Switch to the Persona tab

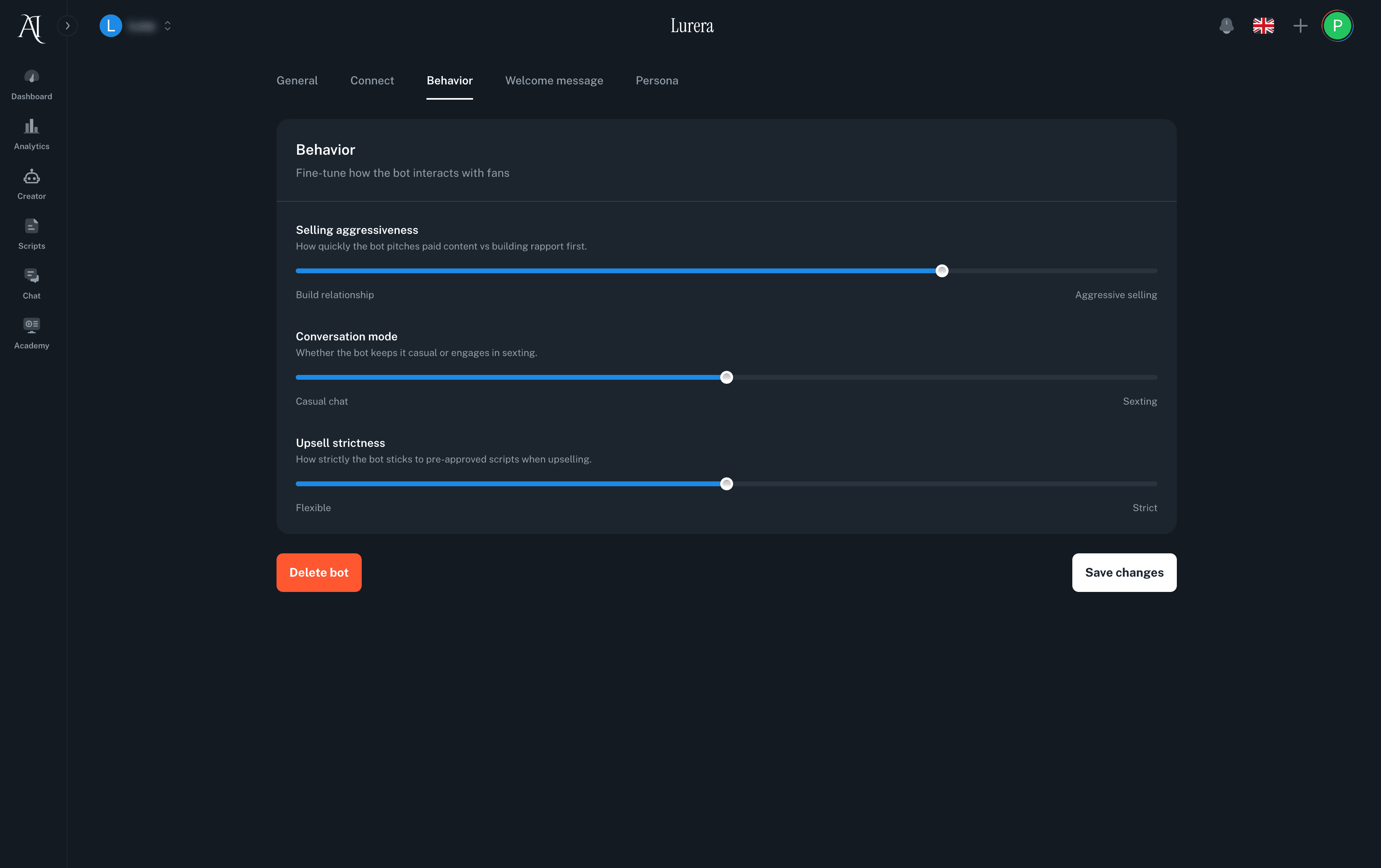[x=657, y=80]
